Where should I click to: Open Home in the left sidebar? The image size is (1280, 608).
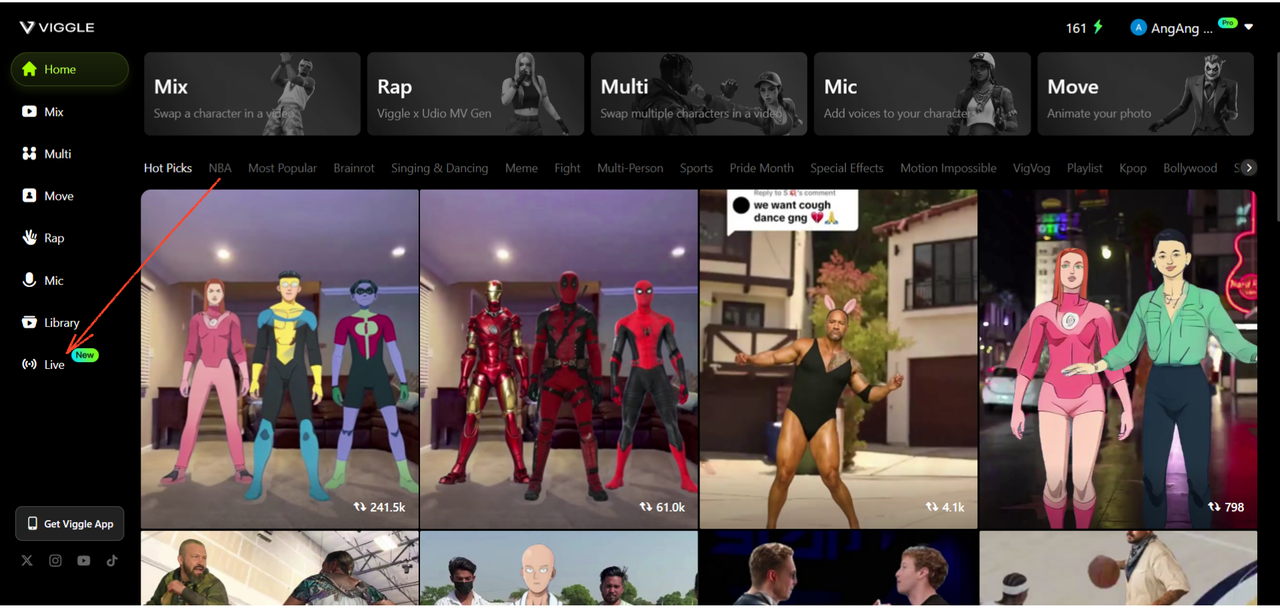[69, 69]
